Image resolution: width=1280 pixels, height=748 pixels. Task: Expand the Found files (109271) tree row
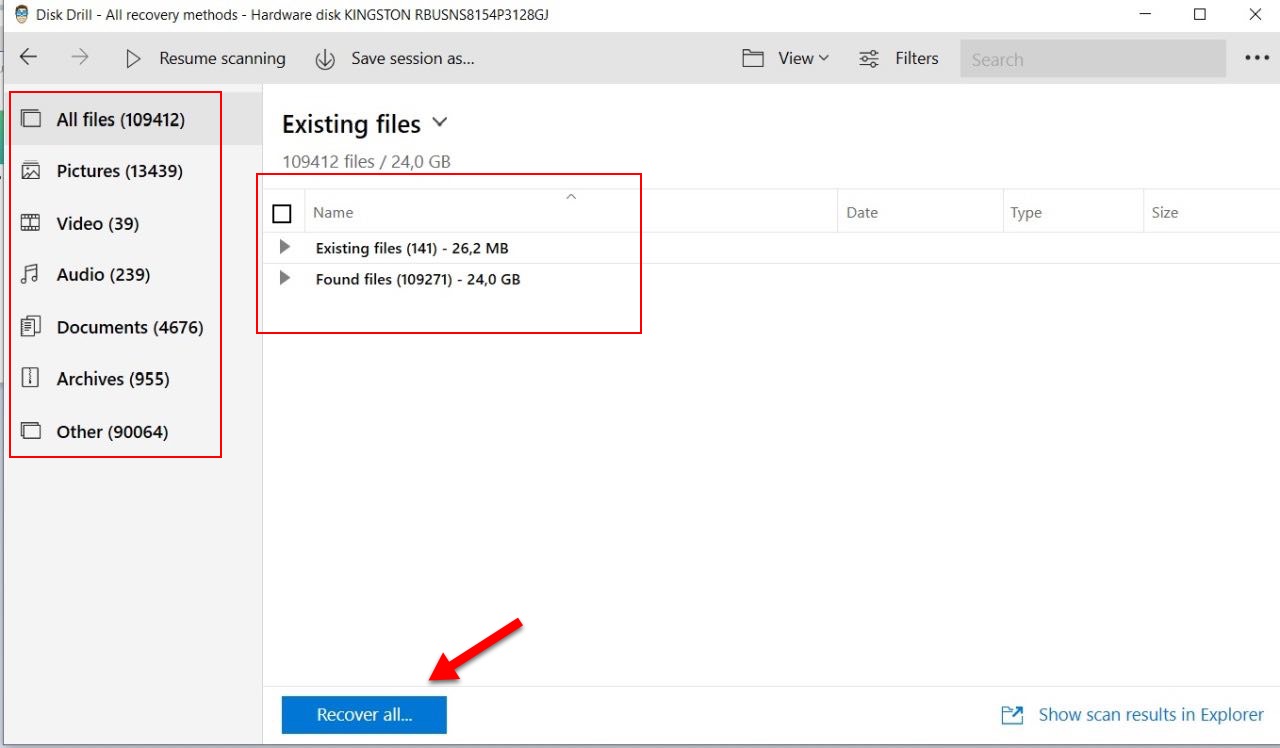pos(285,278)
